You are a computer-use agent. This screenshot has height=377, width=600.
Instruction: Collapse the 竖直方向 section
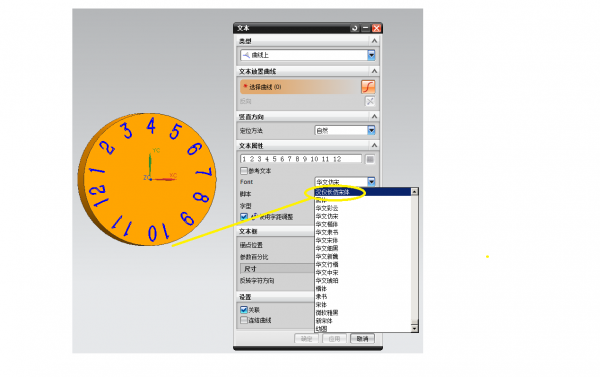click(374, 116)
